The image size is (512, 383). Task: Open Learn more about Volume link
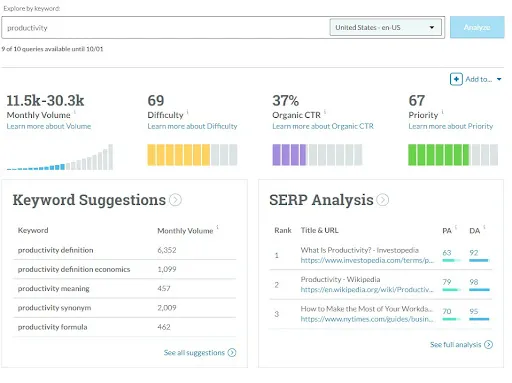pos(49,126)
